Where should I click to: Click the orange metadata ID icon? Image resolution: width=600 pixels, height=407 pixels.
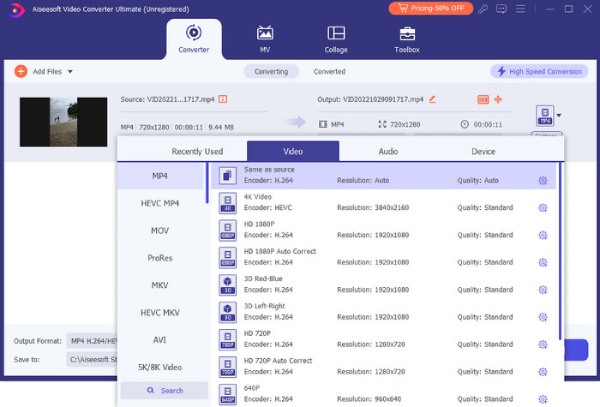[483, 100]
